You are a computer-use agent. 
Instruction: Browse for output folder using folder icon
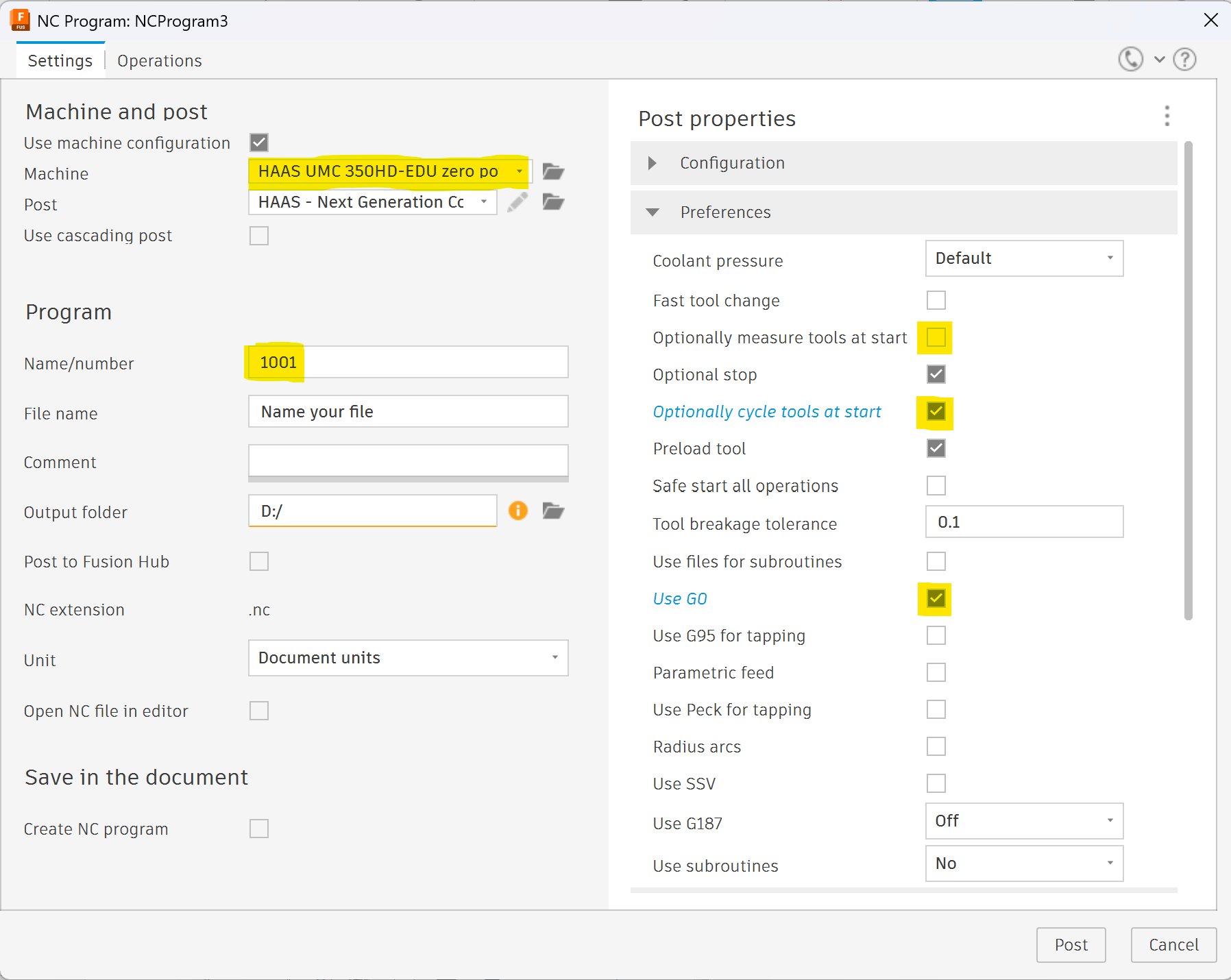pyautogui.click(x=553, y=511)
